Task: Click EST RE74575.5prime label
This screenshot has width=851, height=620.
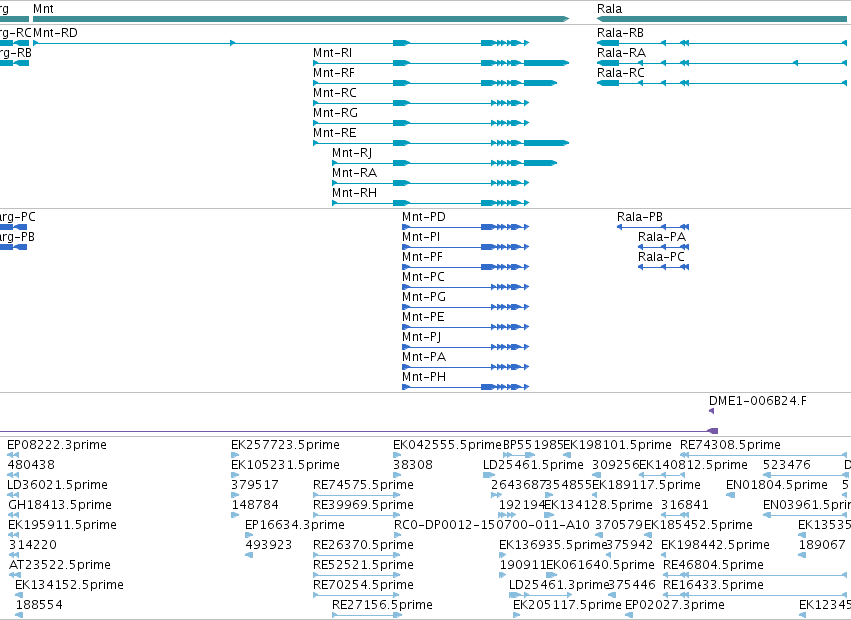Action: coord(364,485)
